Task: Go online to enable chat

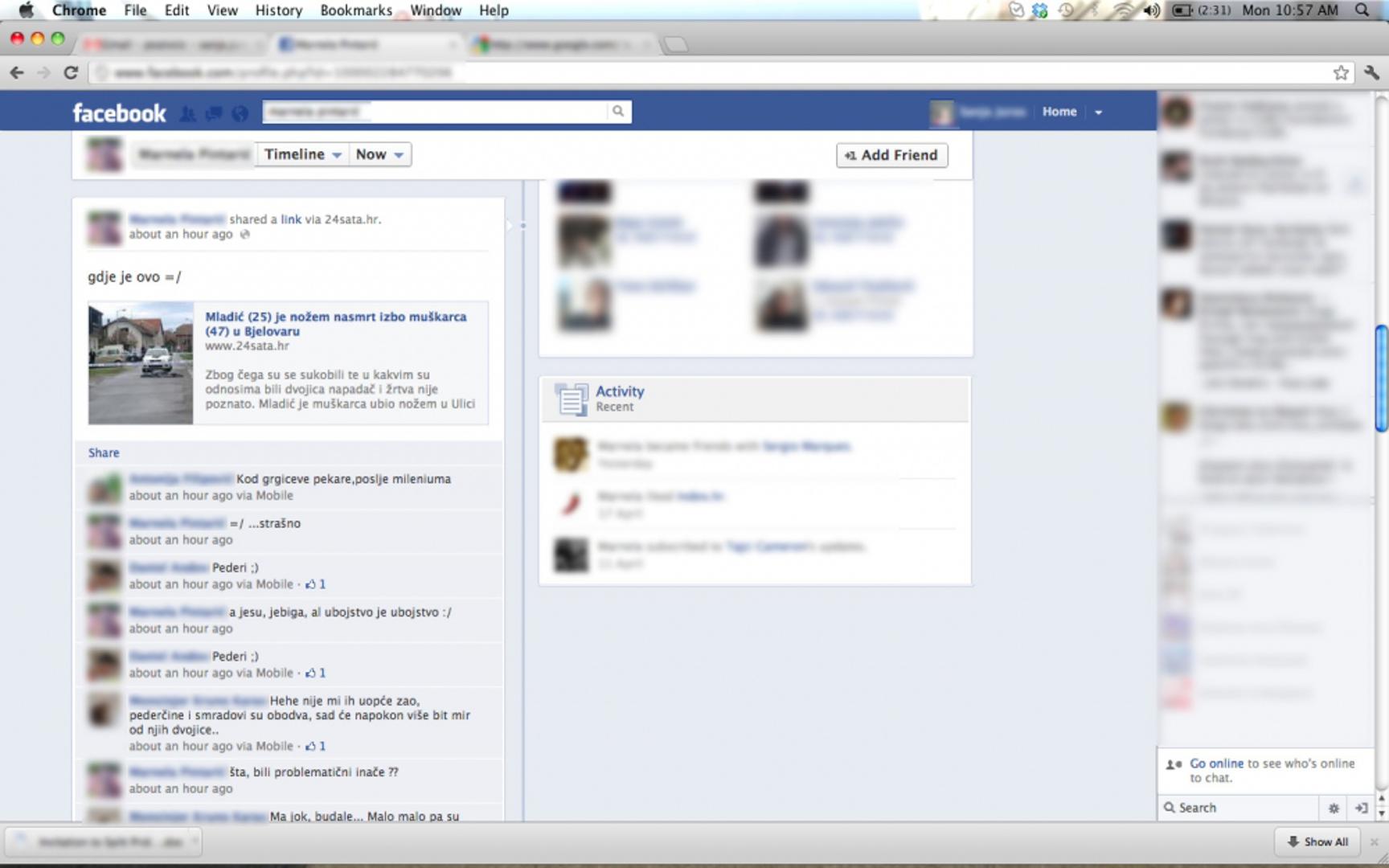Action: click(x=1216, y=764)
